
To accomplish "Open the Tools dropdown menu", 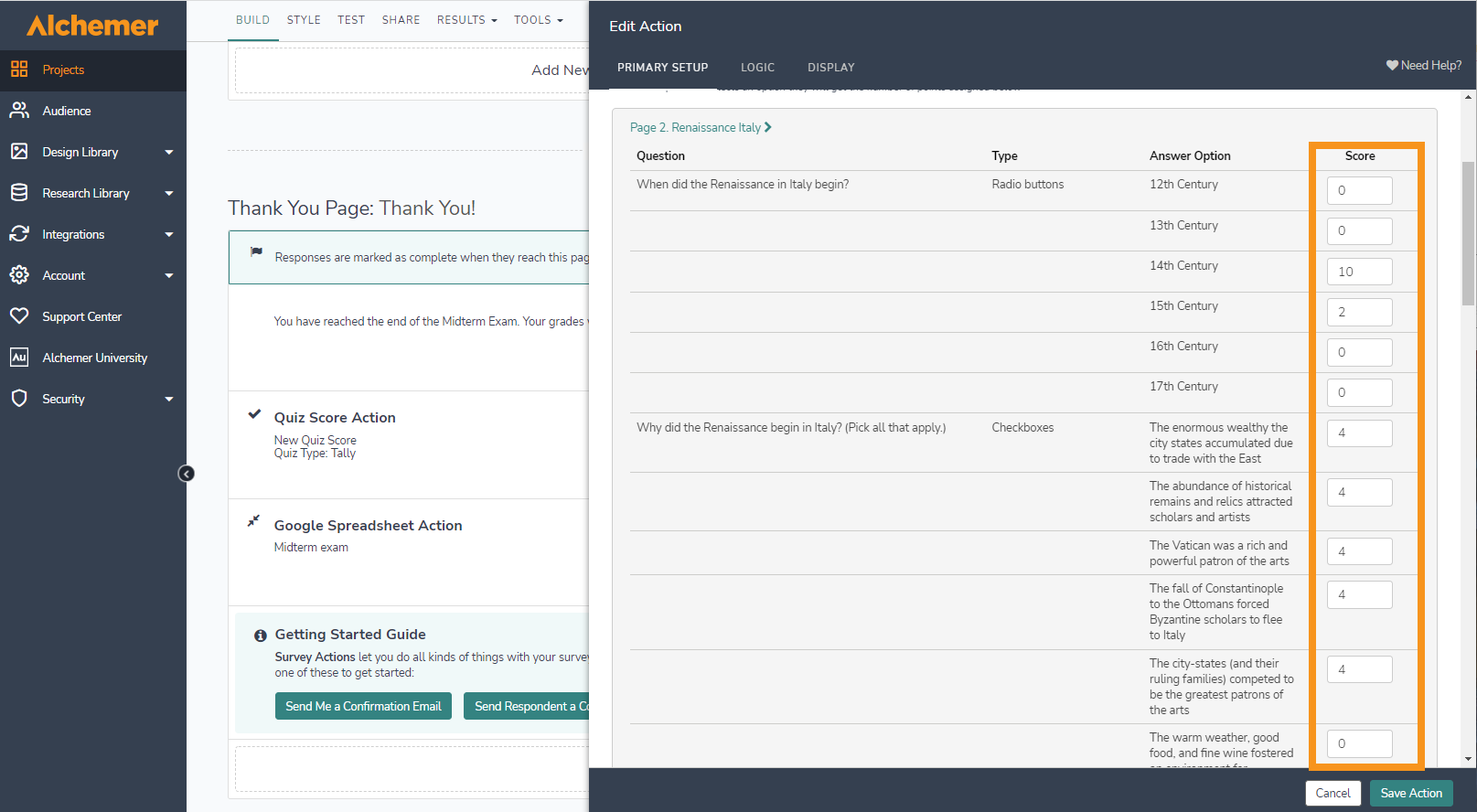I will [x=538, y=20].
